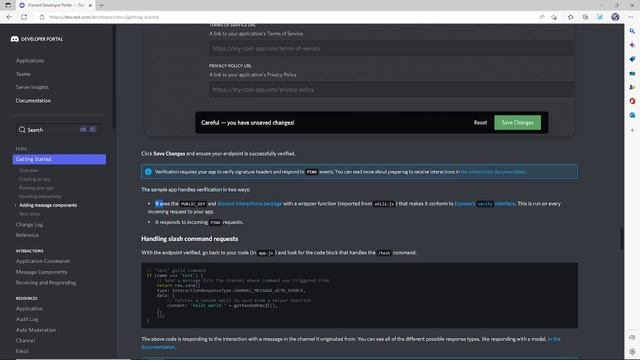Open the Favorites star icon in the toolbar
Image resolution: width=640 pixels, height=360 pixels.
pyautogui.click(x=571, y=17)
